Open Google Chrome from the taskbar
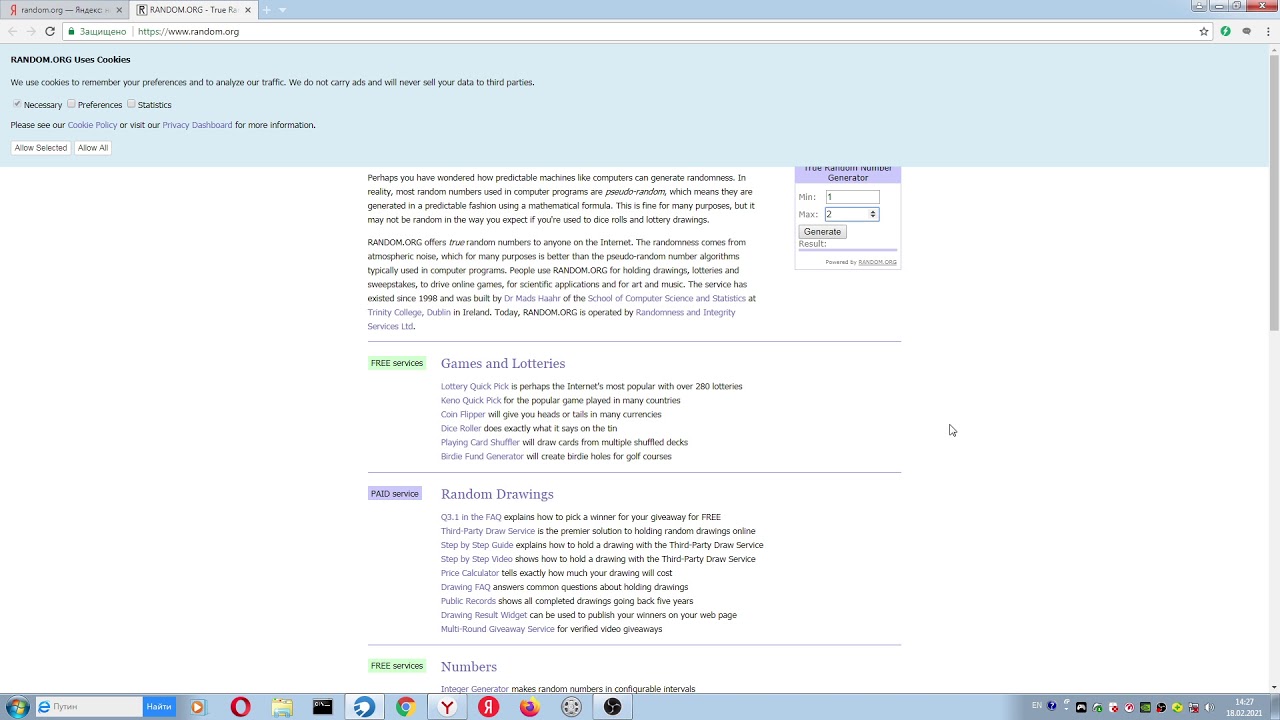Image resolution: width=1280 pixels, height=720 pixels. pyautogui.click(x=405, y=707)
